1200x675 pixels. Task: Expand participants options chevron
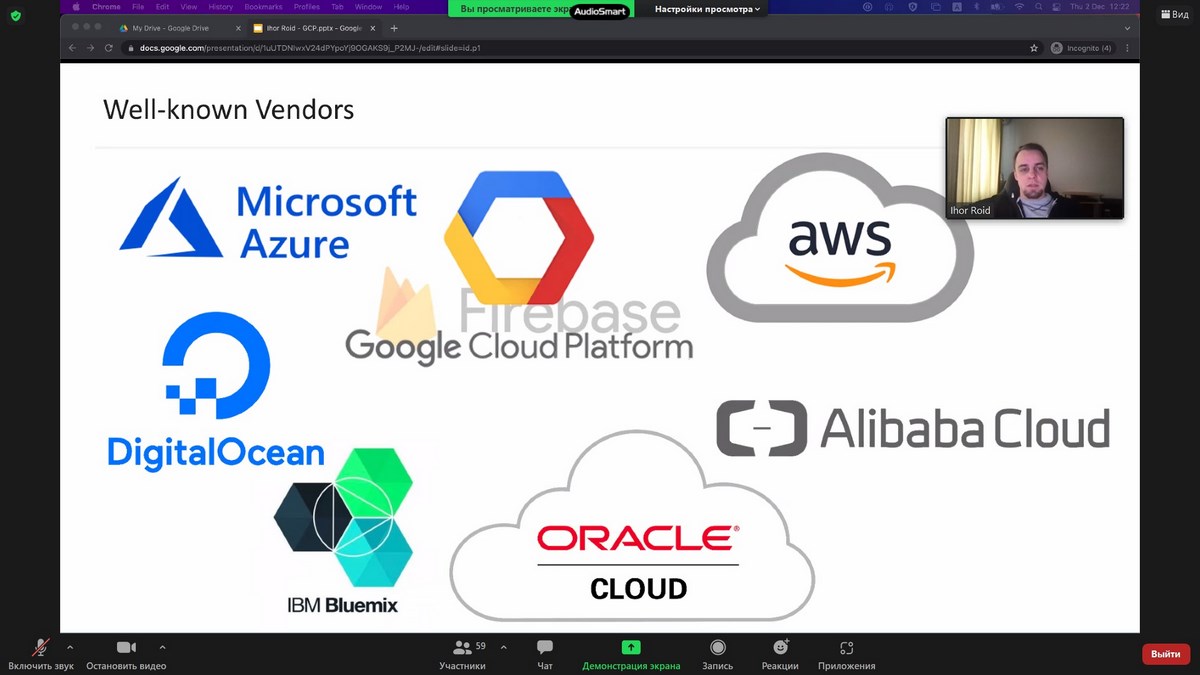coord(503,647)
